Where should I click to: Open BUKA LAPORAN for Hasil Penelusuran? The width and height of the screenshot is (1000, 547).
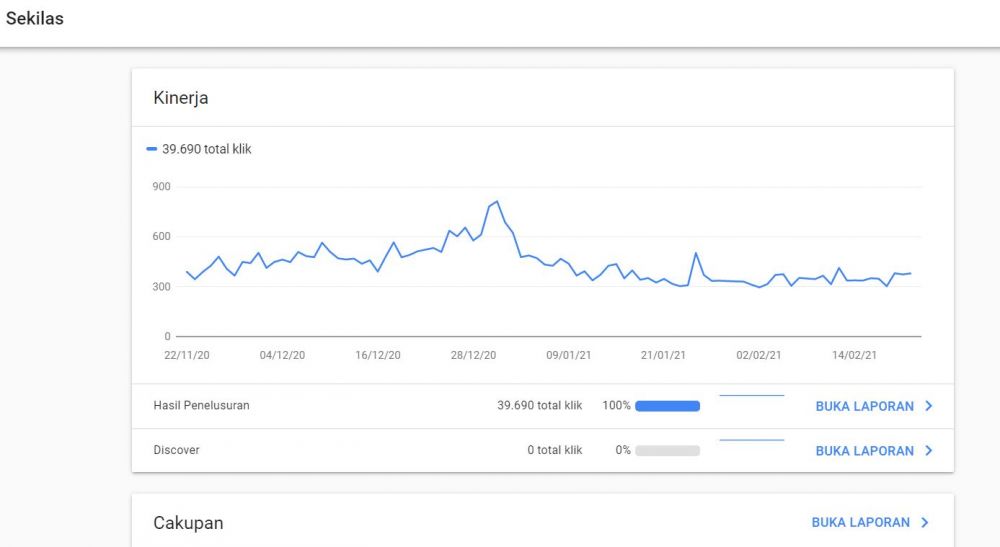pos(864,406)
